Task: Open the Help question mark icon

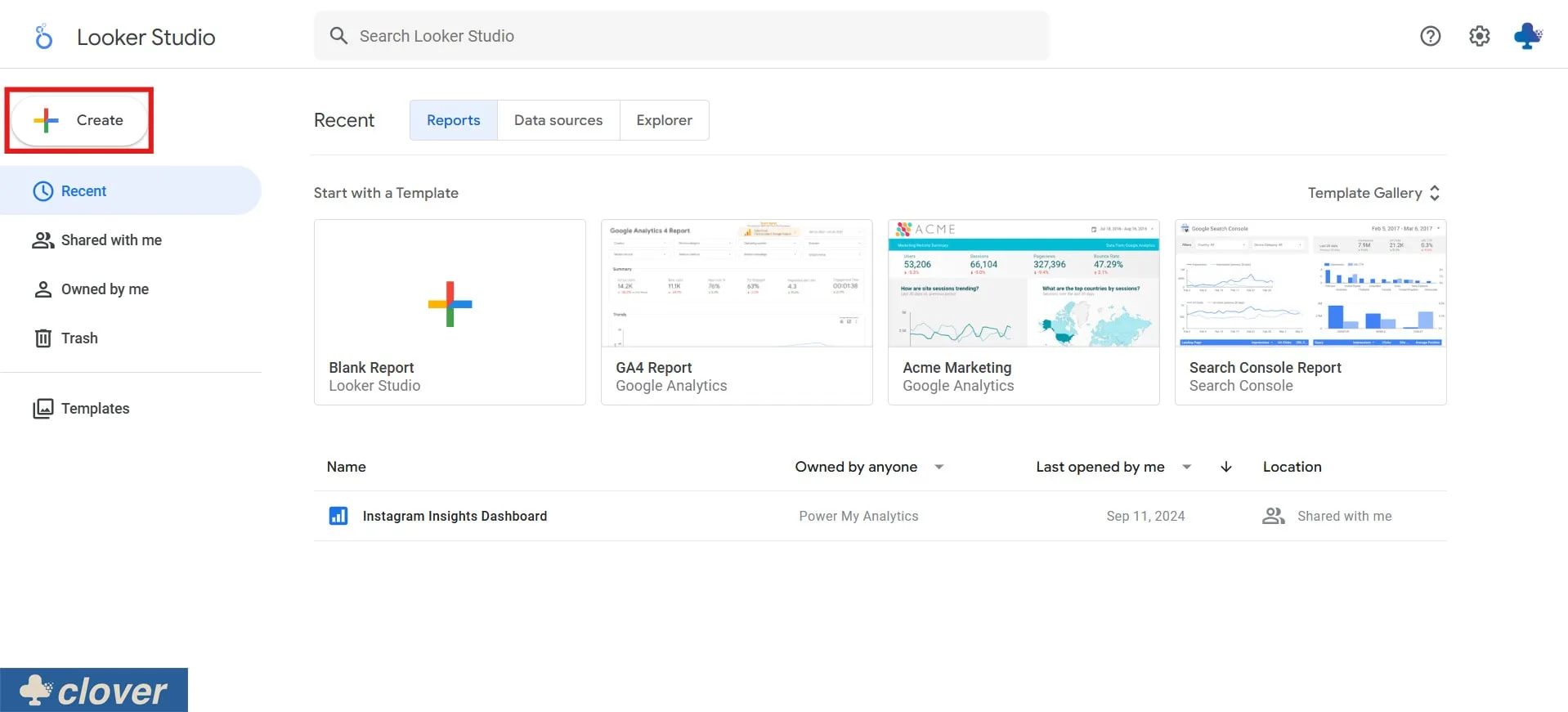Action: 1430,36
